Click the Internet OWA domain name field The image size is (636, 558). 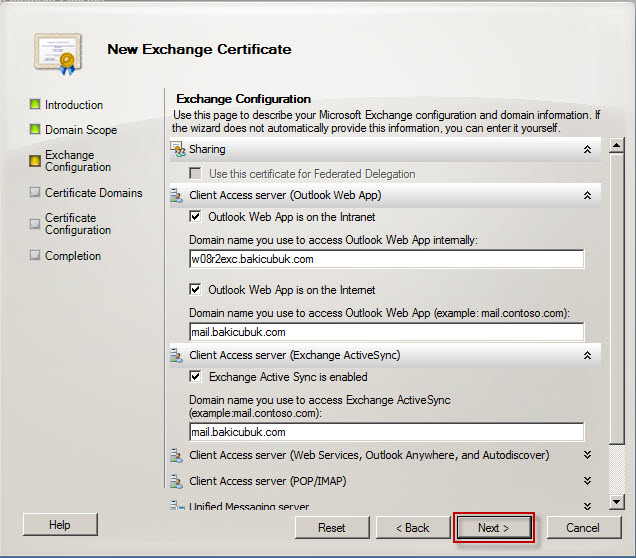pos(387,332)
